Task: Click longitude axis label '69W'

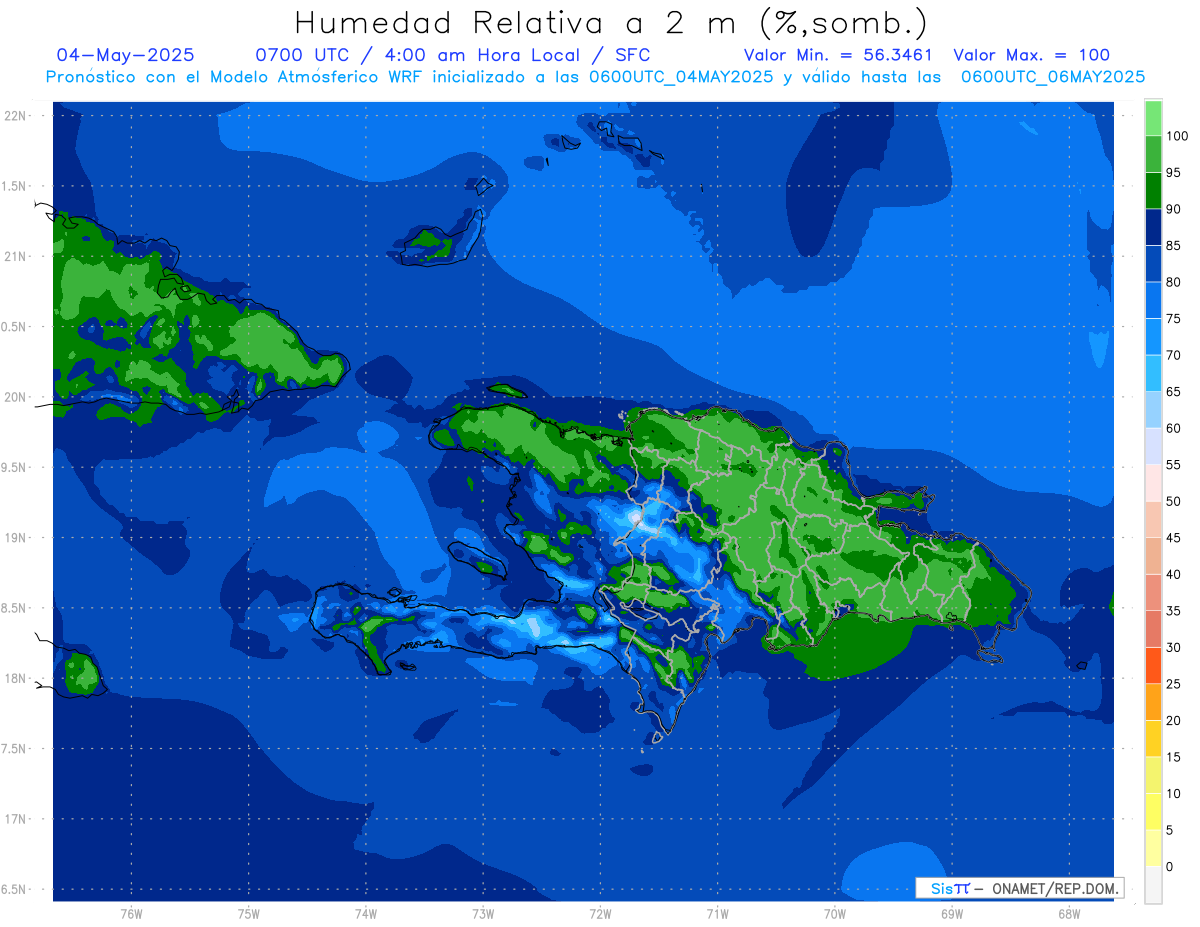Action: pos(952,913)
